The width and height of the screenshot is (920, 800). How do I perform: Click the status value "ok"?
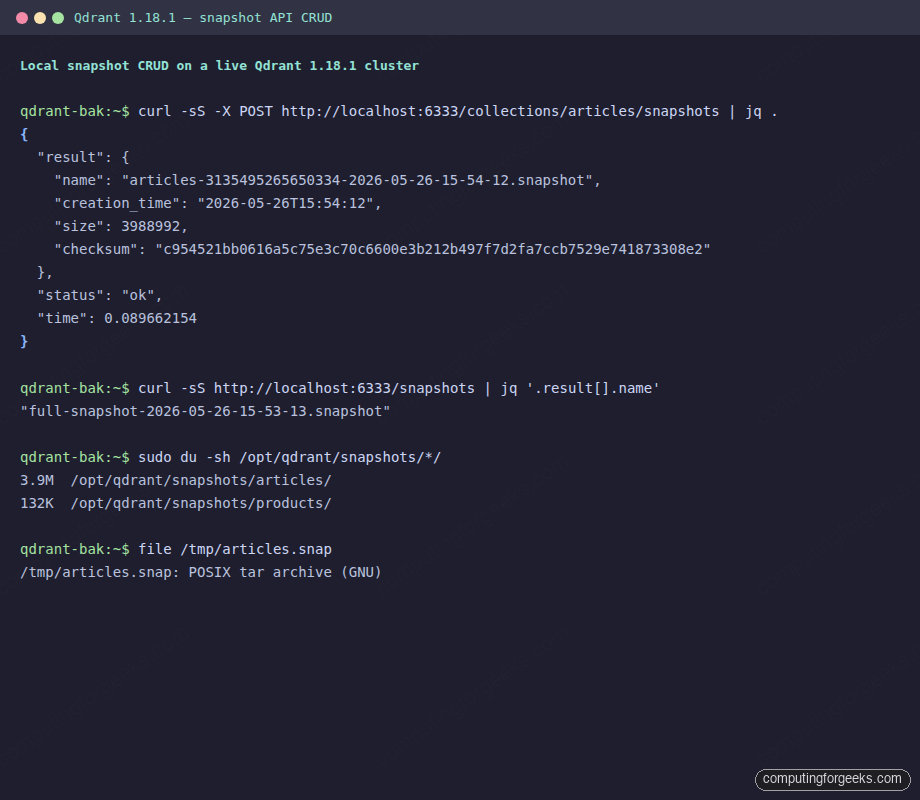(138, 295)
